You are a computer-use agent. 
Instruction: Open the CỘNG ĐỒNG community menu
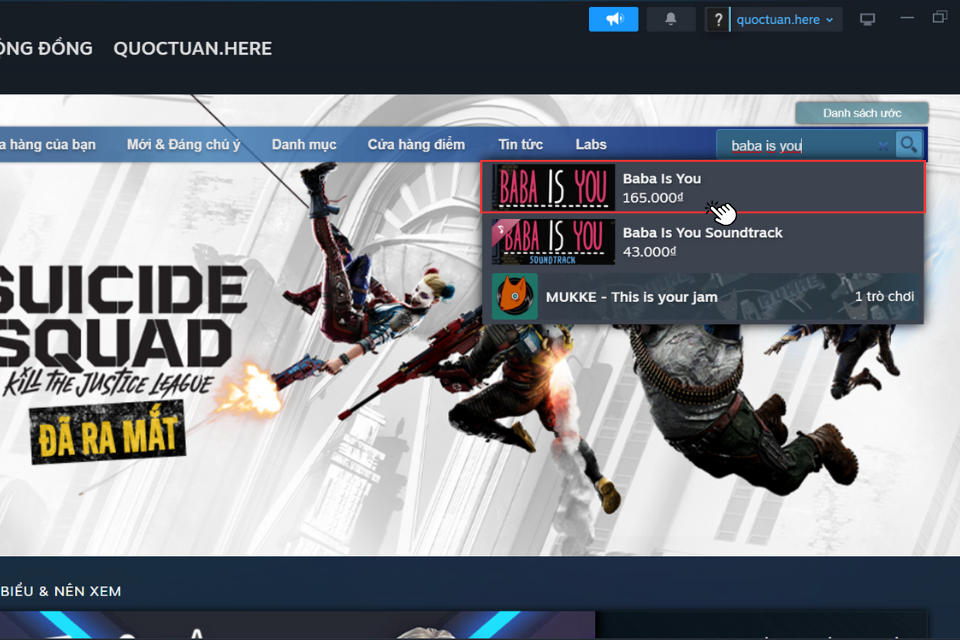pyautogui.click(x=46, y=48)
